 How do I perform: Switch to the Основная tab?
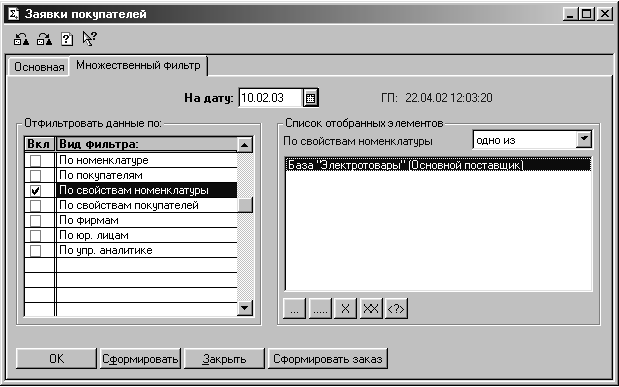point(39,67)
